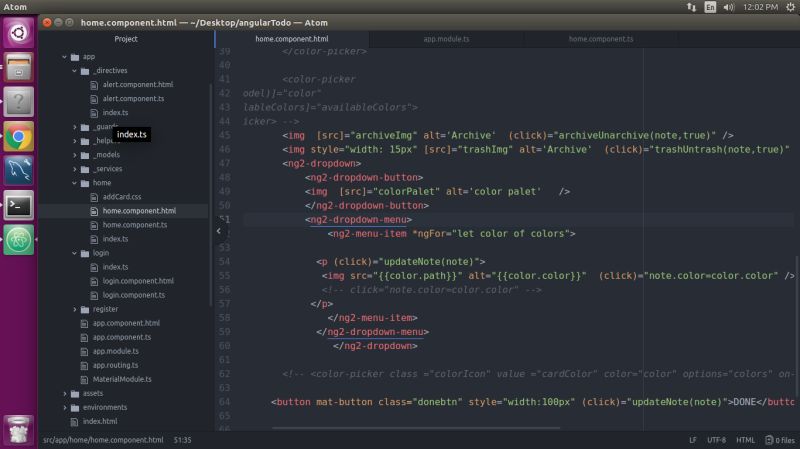The width and height of the screenshot is (800, 449).
Task: Change the HTML grammar selector
Action: [745, 440]
